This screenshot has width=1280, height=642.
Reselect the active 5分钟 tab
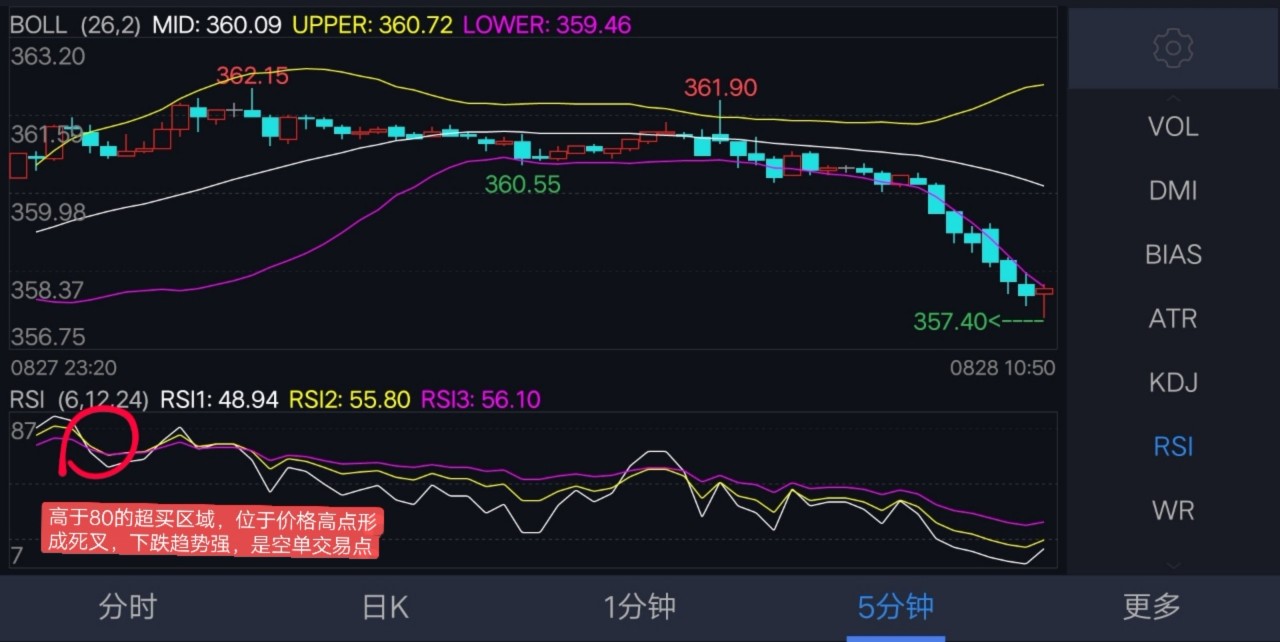[x=895, y=606]
